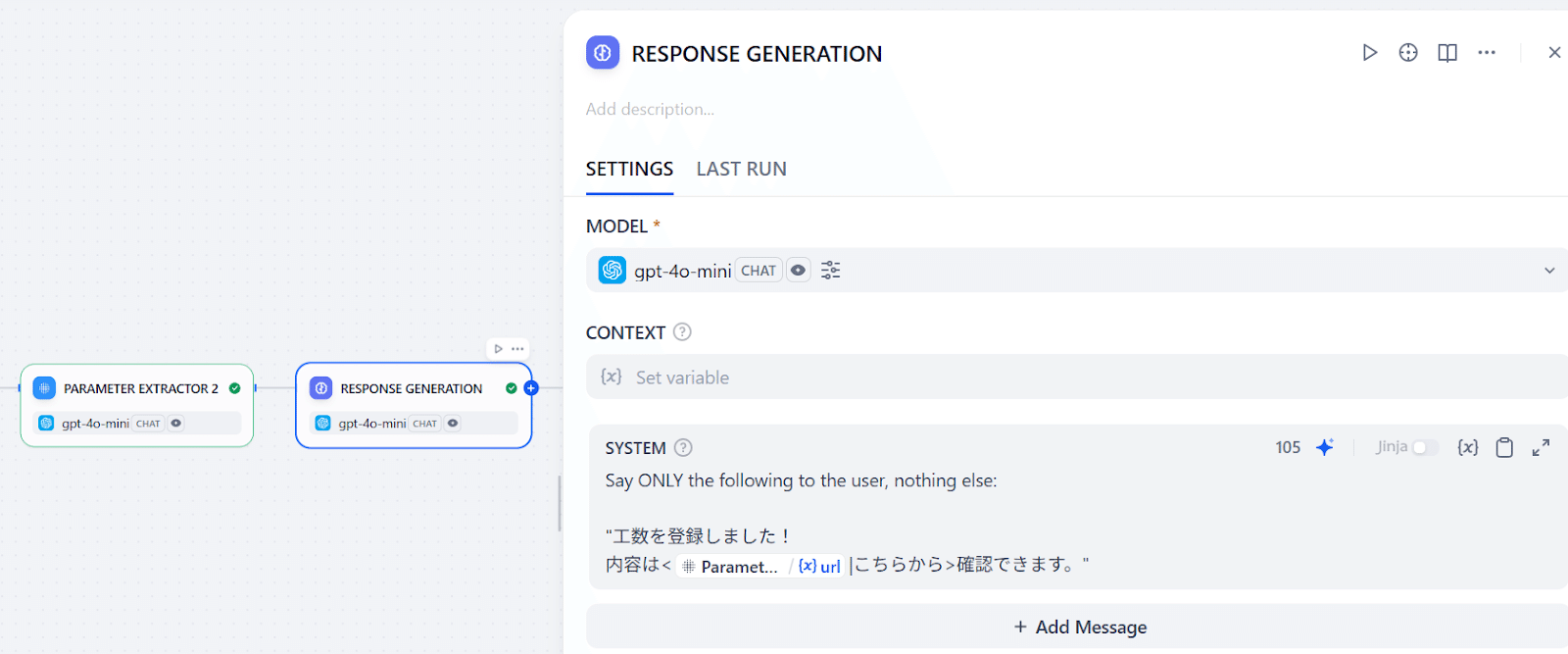Expand the gpt-4o-mini model dropdown
The width and height of the screenshot is (1568, 654).
(x=1549, y=271)
